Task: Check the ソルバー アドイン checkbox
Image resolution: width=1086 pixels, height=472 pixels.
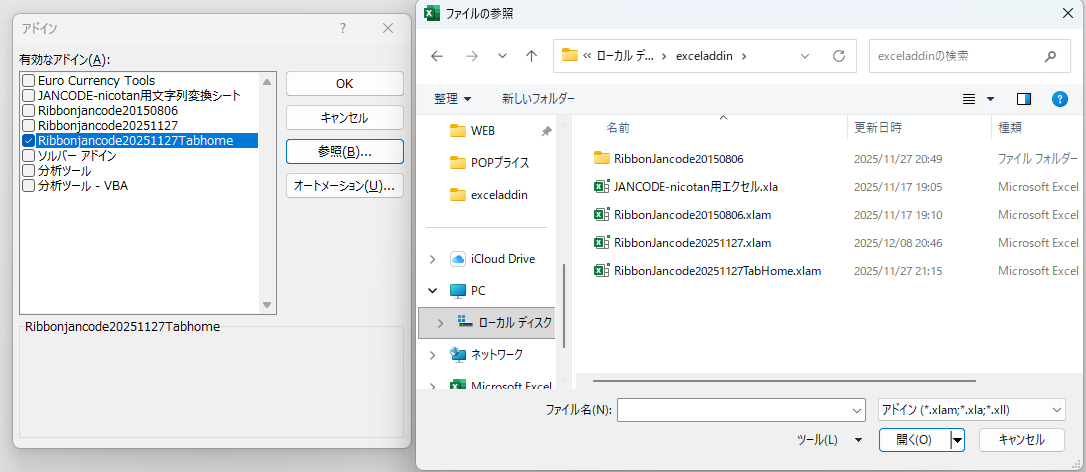Action: (x=29, y=156)
